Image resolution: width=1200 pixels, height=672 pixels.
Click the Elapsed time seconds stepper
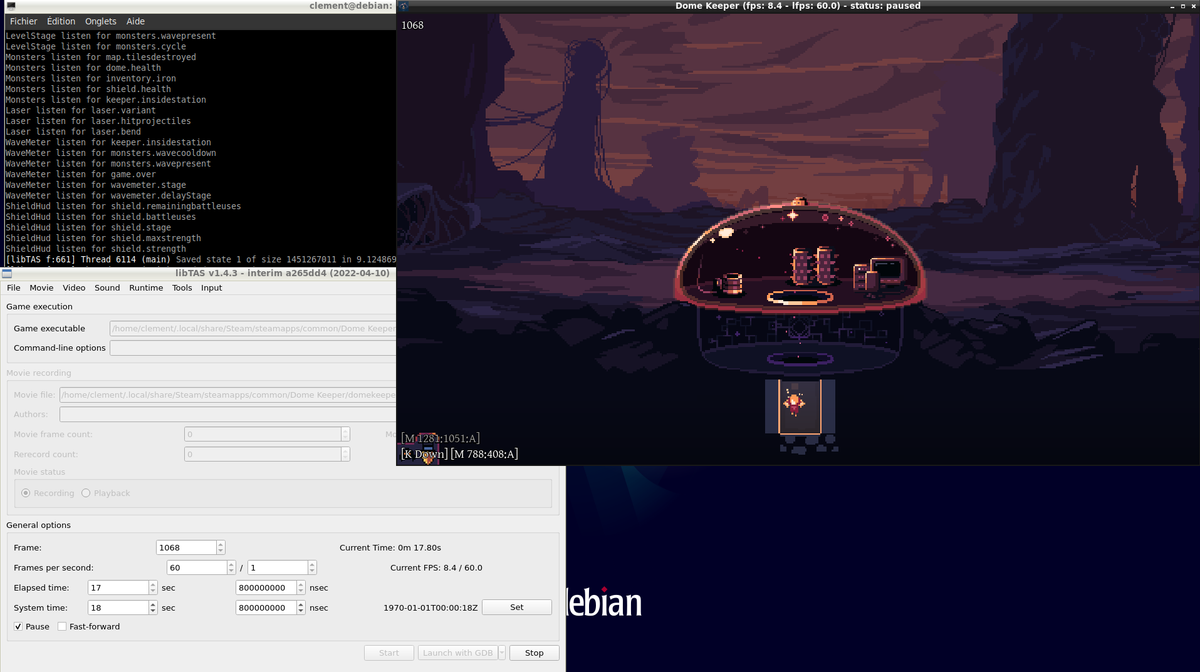point(153,587)
